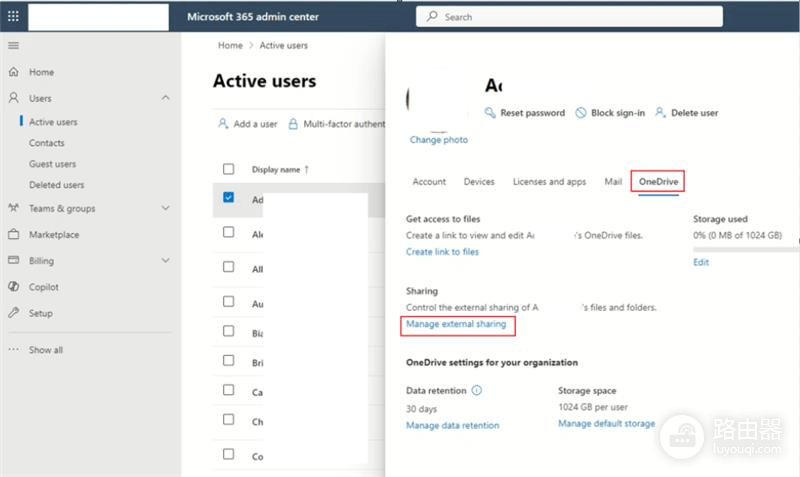Check the checkbox for user Ch
Image resolution: width=800 pixels, height=477 pixels.
(x=229, y=419)
